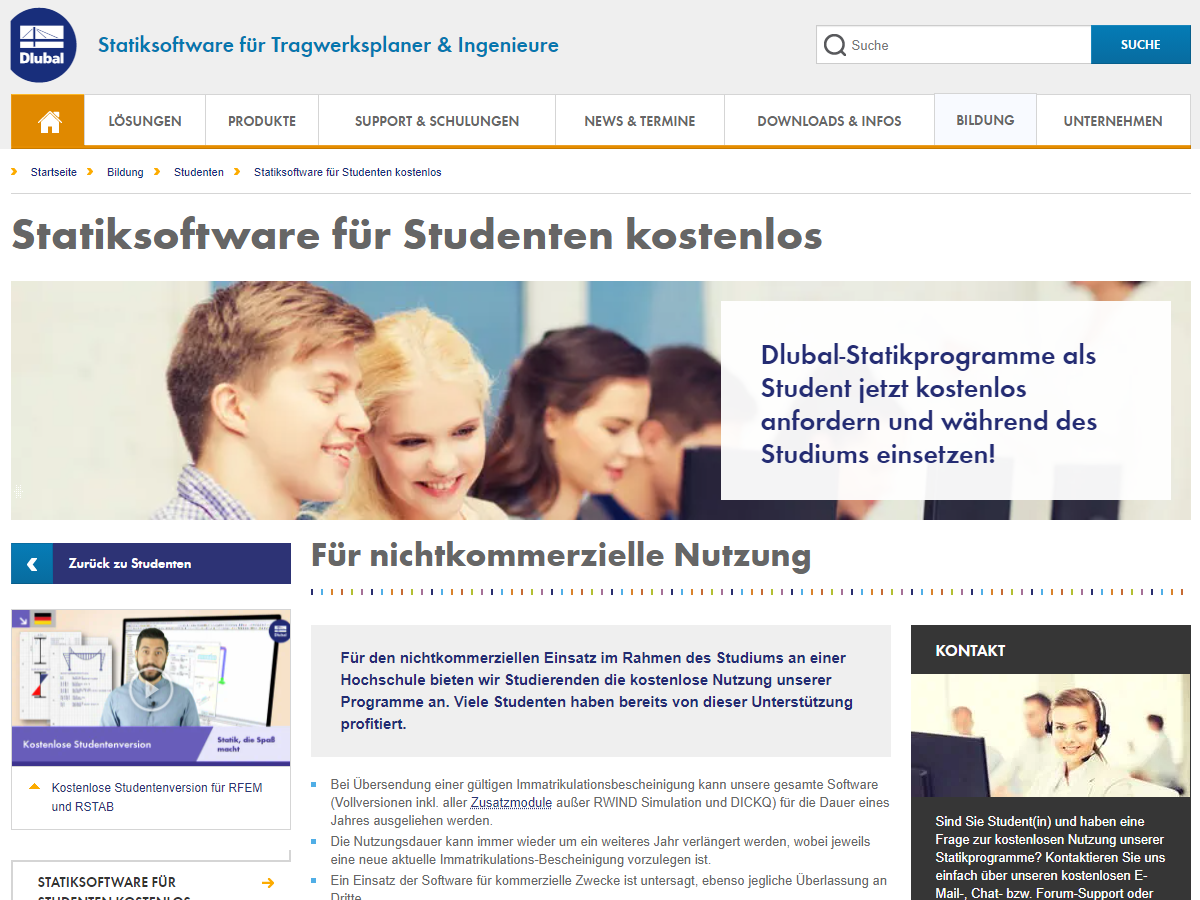This screenshot has width=1200, height=900.
Task: Open the PRODUKTE menu
Action: point(261,119)
